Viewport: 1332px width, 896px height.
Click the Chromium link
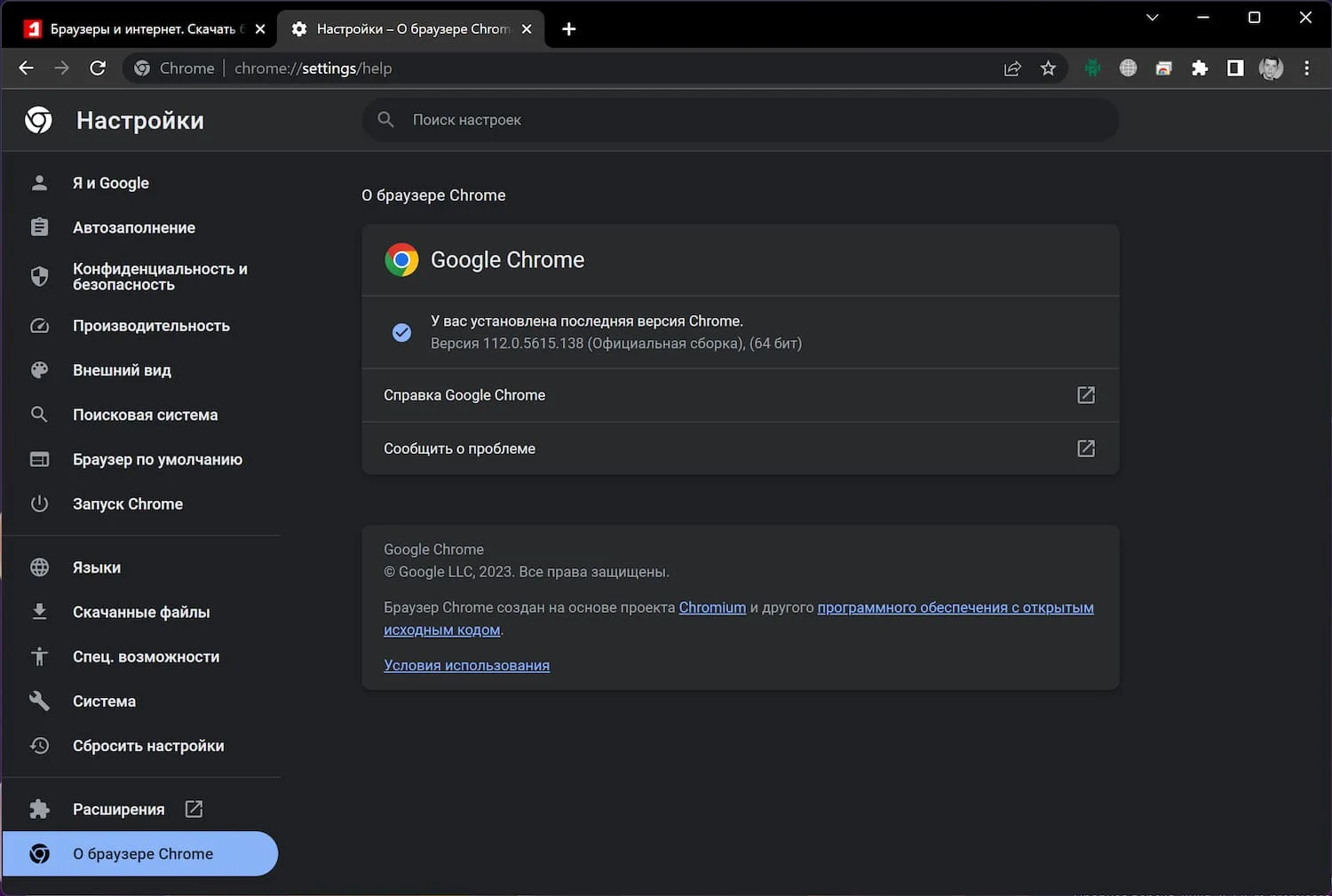coord(712,607)
